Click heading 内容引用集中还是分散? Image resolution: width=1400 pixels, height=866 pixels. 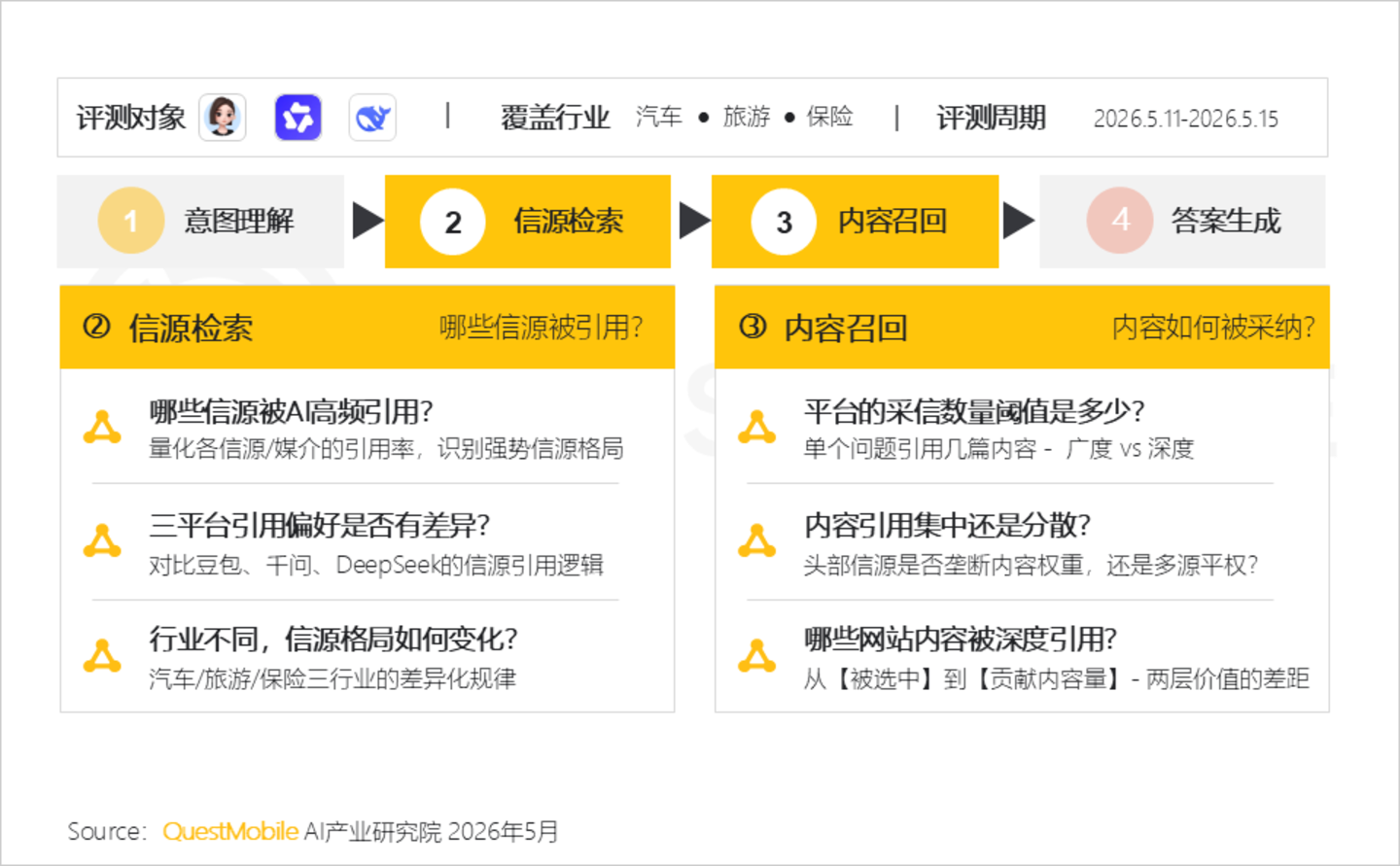point(947,526)
